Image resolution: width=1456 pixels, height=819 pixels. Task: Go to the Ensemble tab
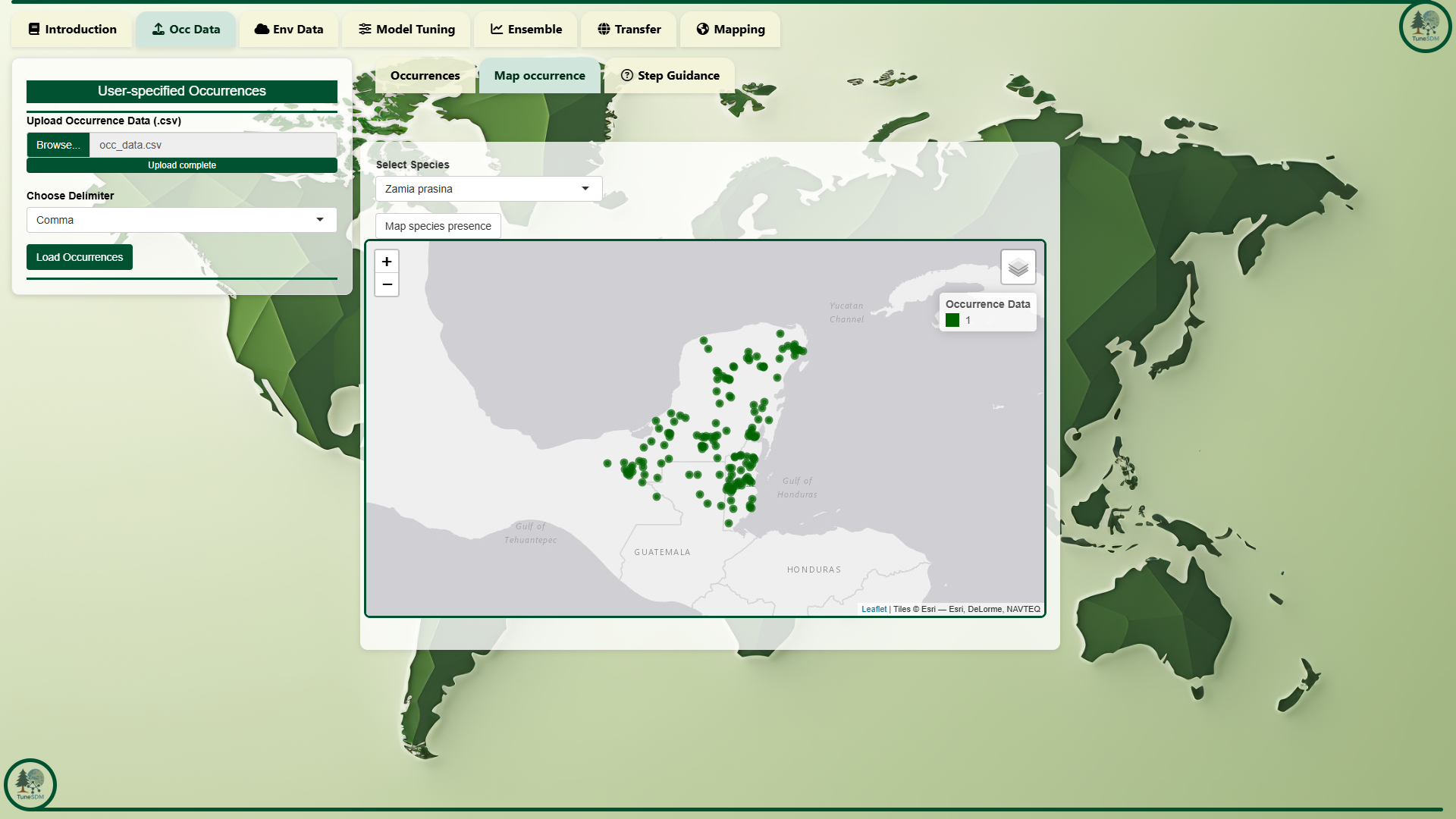[526, 30]
